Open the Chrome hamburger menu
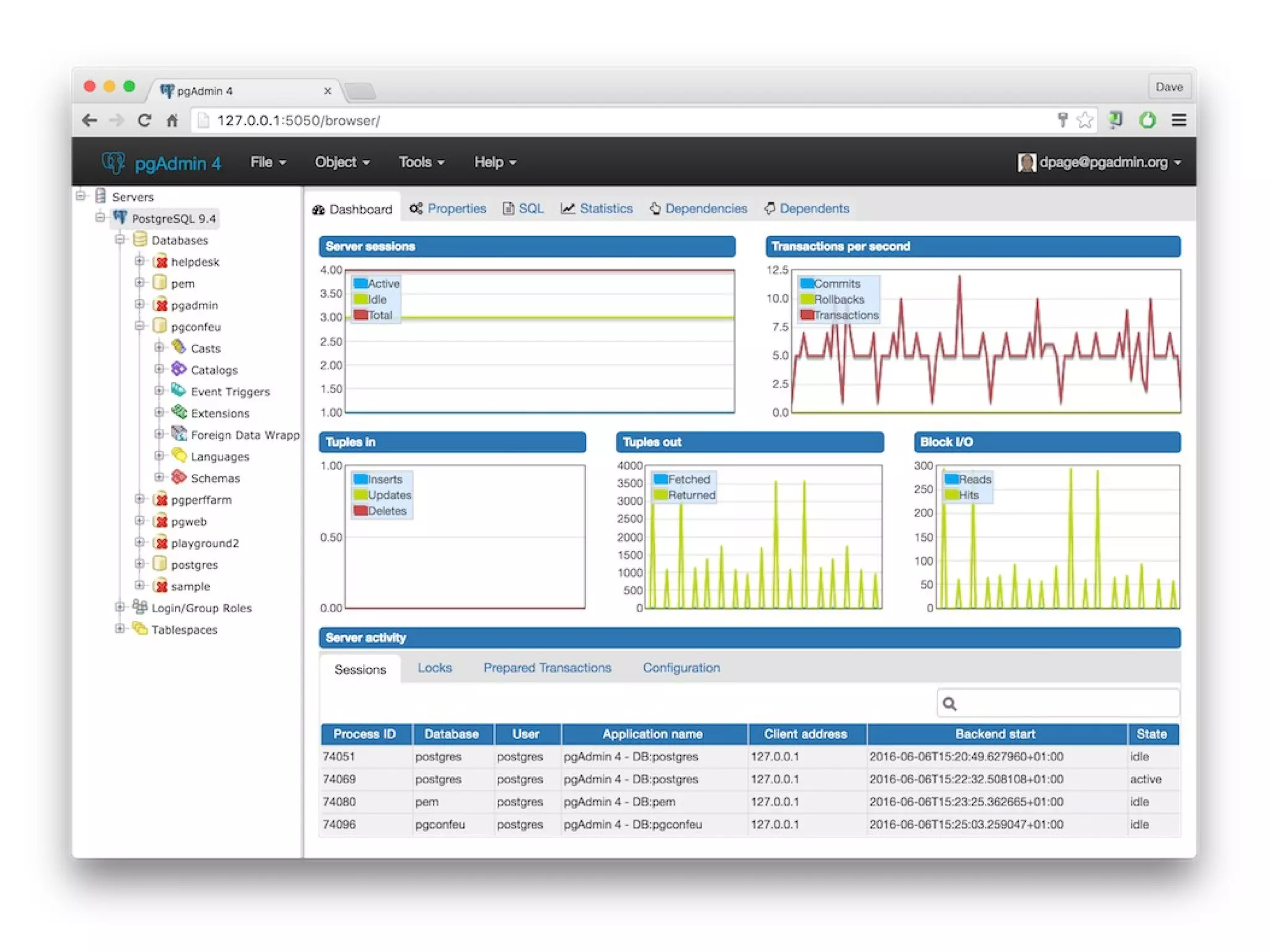The width and height of the screenshot is (1270, 952). click(1179, 120)
